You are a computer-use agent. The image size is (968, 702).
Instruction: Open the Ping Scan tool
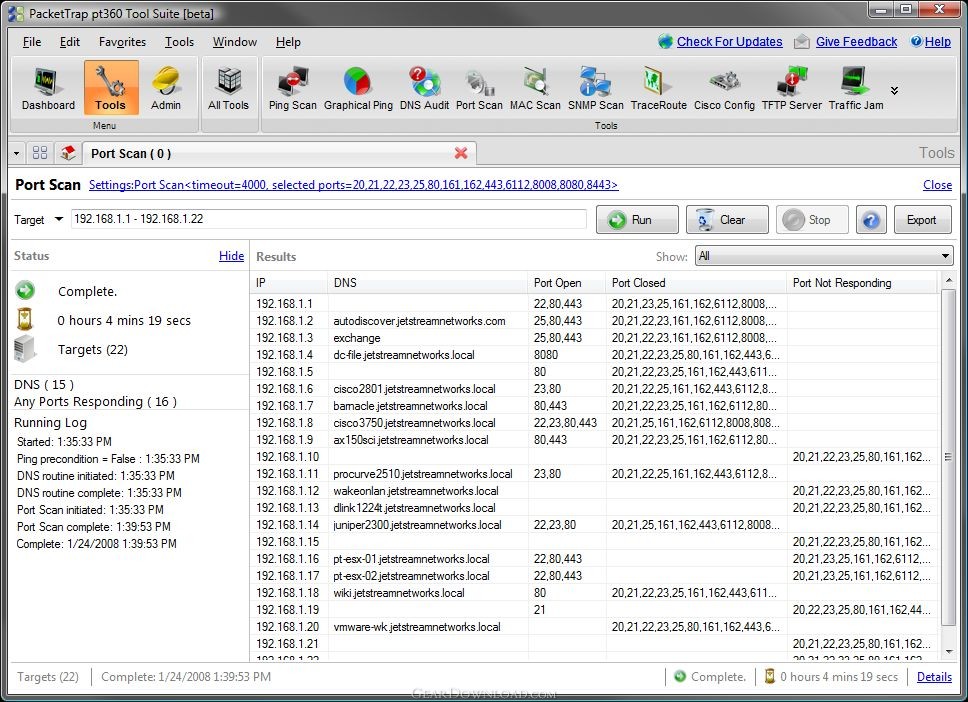[292, 88]
